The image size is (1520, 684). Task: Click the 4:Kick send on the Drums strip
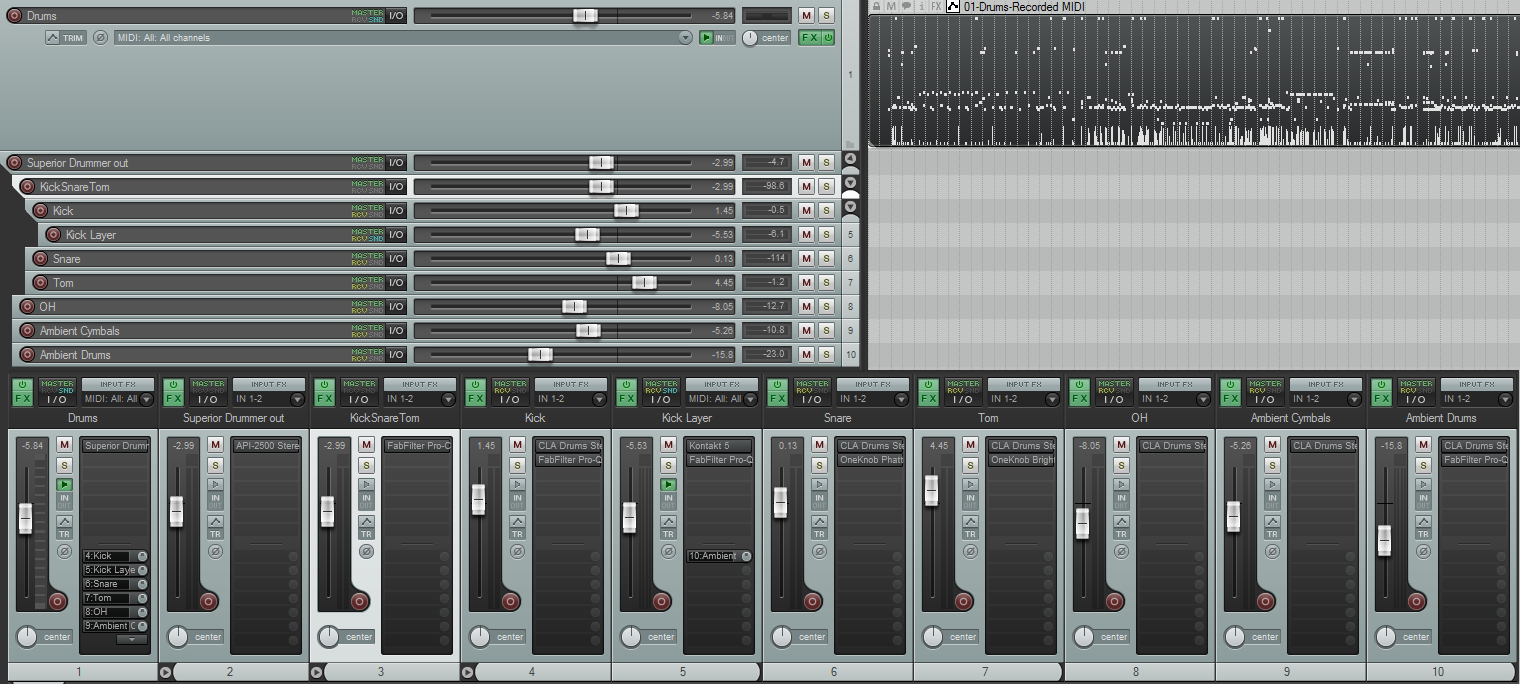tap(110, 556)
